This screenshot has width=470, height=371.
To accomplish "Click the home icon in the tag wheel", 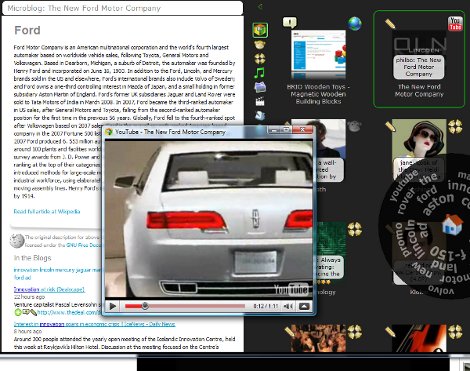I will click(452, 225).
